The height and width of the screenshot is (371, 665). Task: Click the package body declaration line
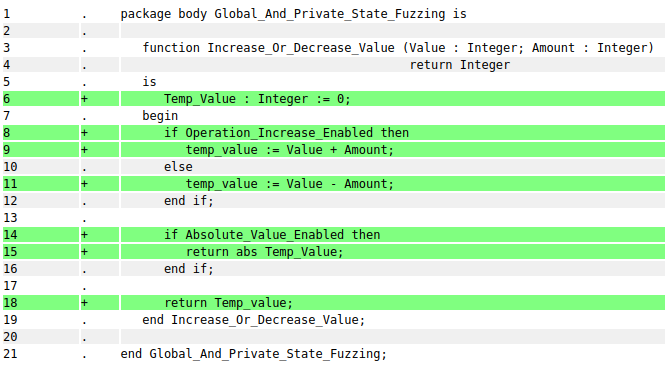pyautogui.click(x=293, y=14)
